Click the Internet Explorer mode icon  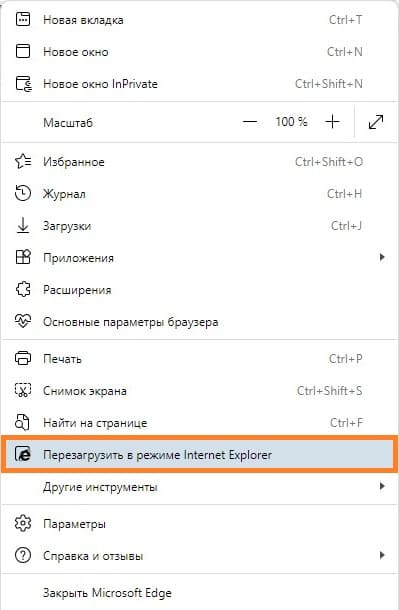[x=23, y=454]
